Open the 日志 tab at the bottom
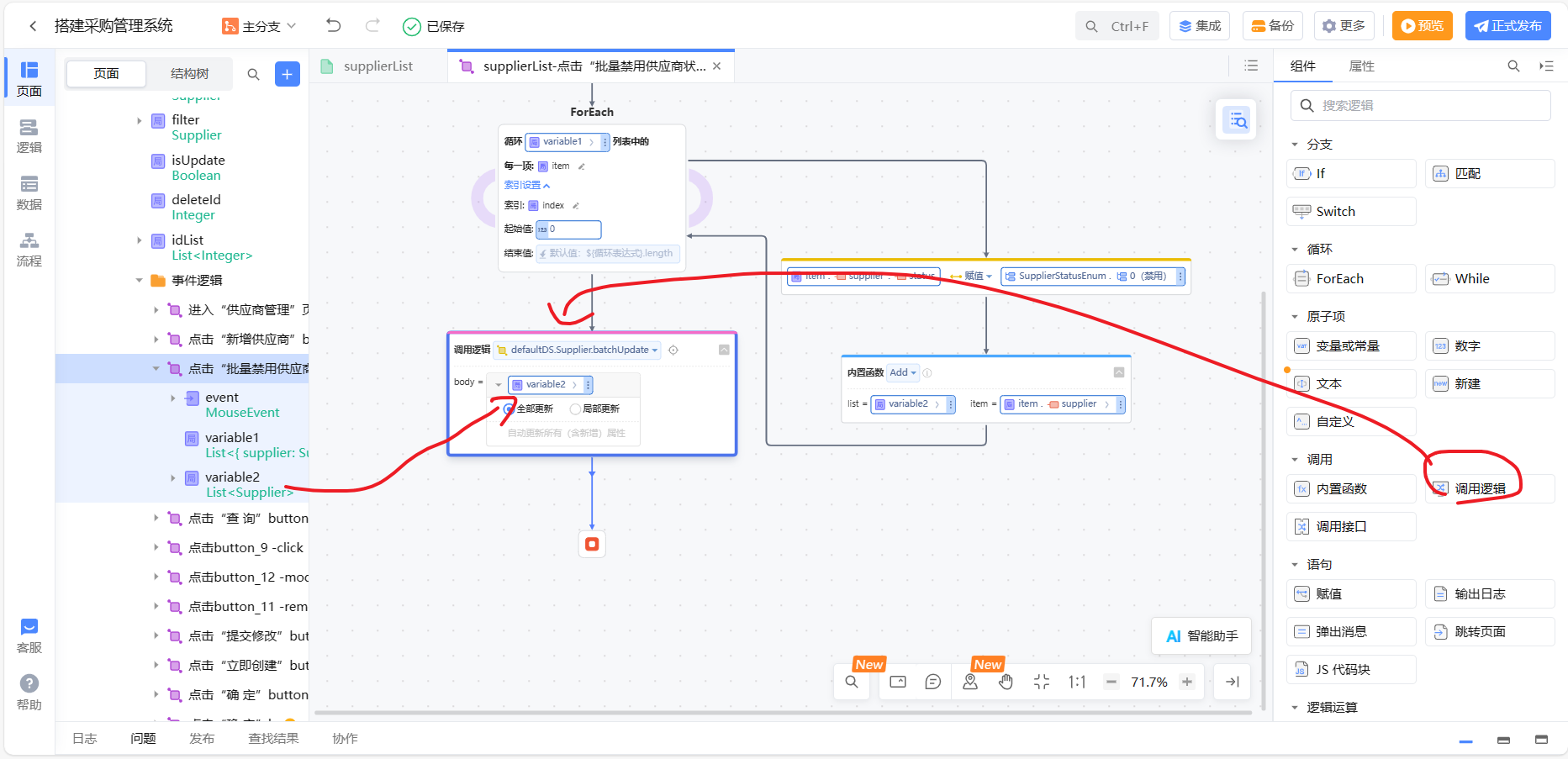 point(84,738)
